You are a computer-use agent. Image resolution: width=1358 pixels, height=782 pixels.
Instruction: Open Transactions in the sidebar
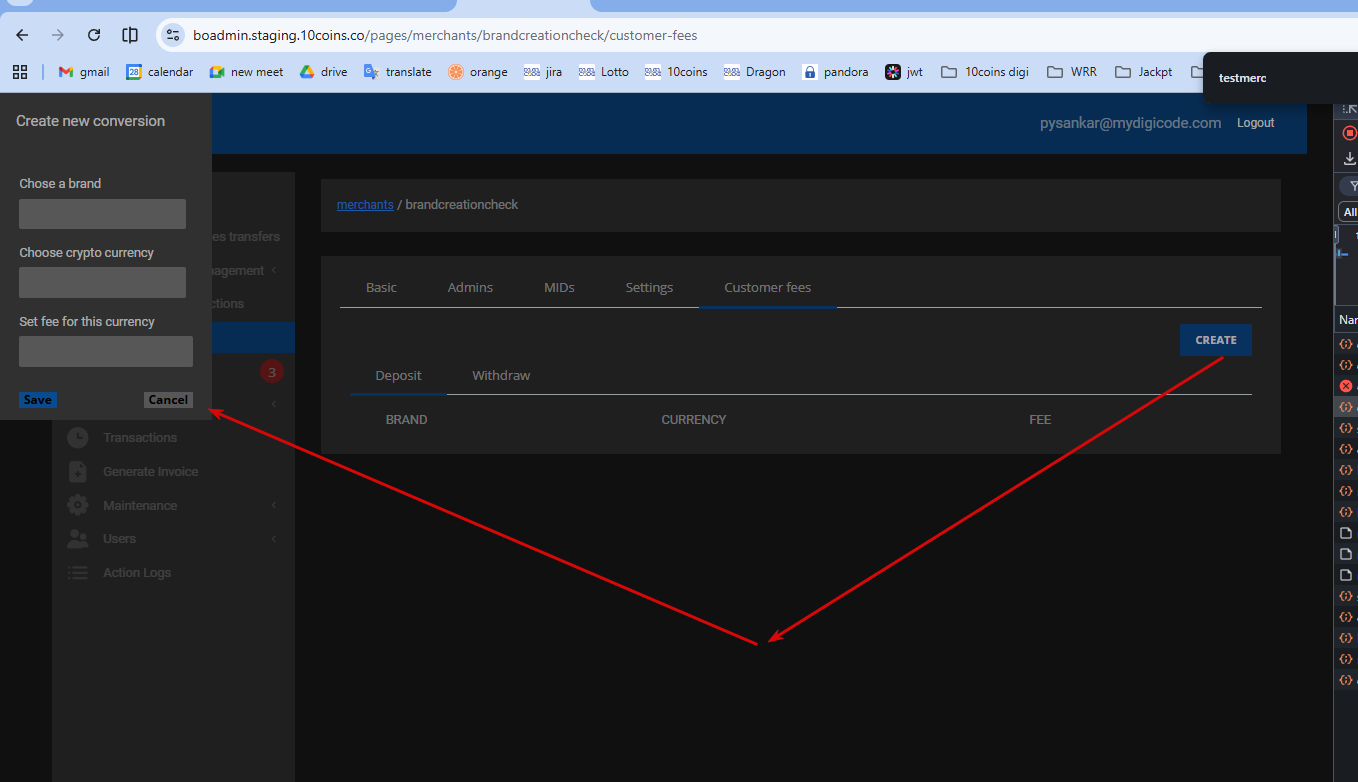(140, 437)
